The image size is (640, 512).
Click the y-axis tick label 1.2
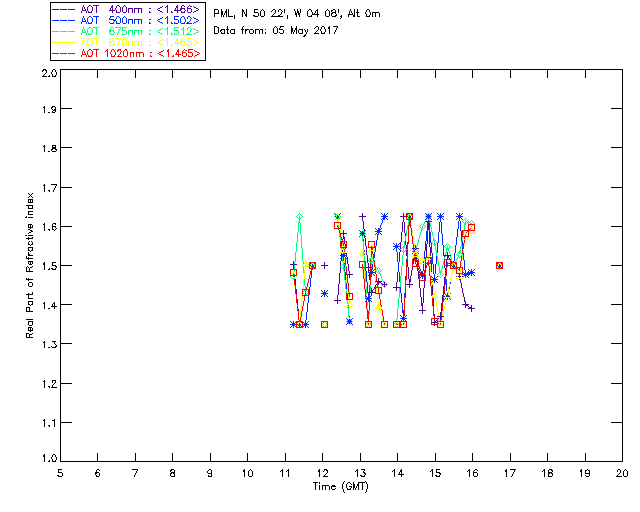49,384
